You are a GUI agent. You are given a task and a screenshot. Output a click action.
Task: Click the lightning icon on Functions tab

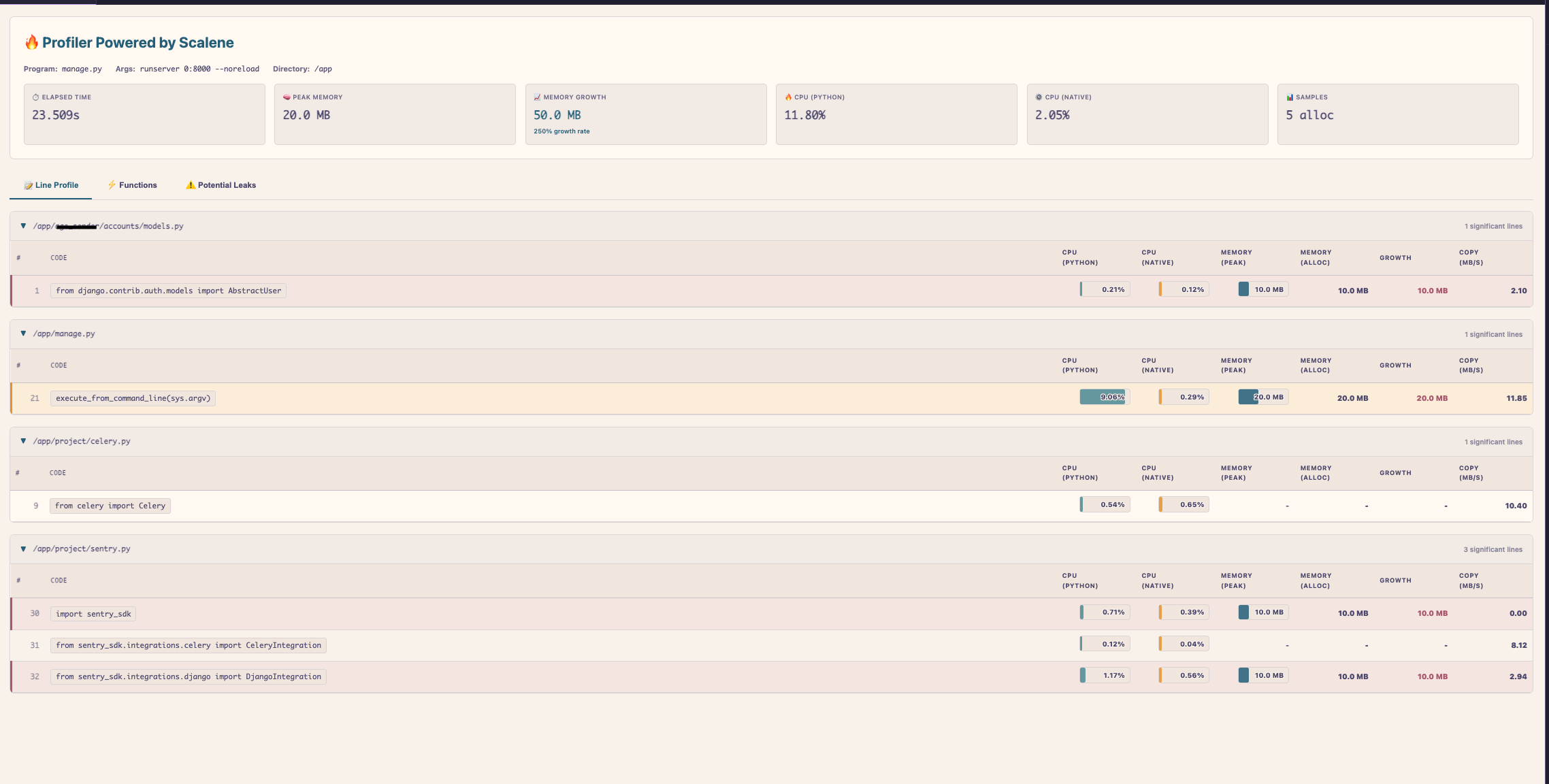tap(112, 185)
